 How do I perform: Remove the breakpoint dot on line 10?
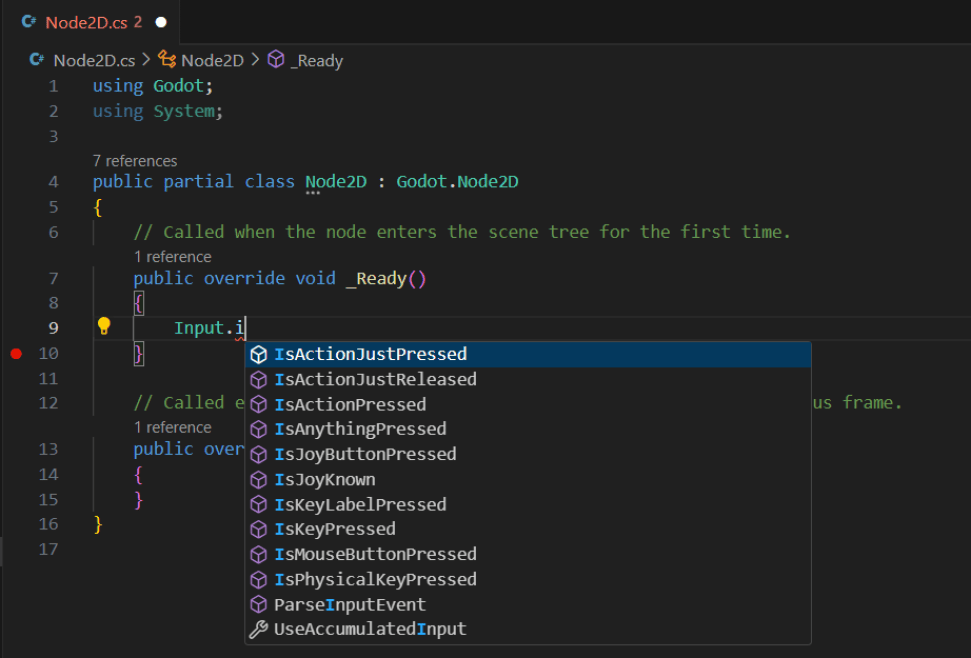[16, 353]
